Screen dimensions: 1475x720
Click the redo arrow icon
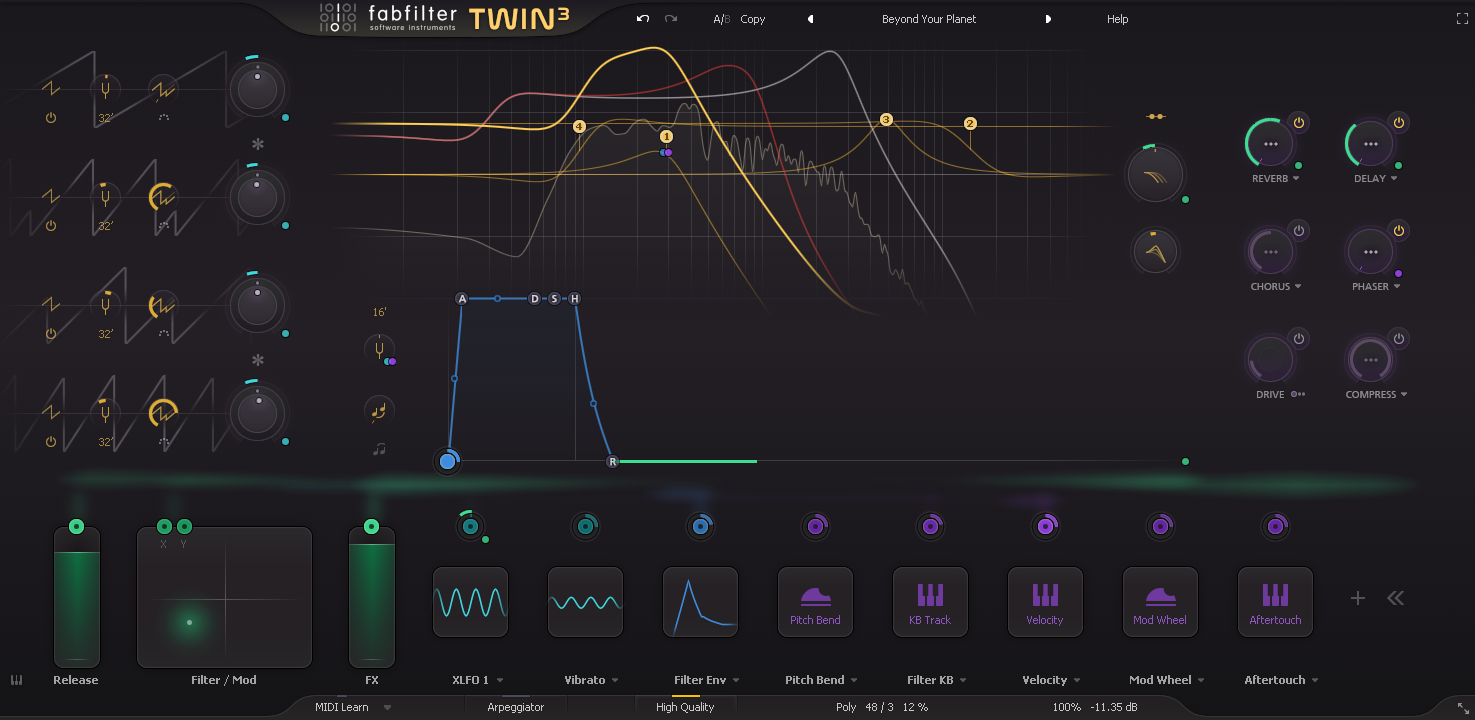[671, 19]
